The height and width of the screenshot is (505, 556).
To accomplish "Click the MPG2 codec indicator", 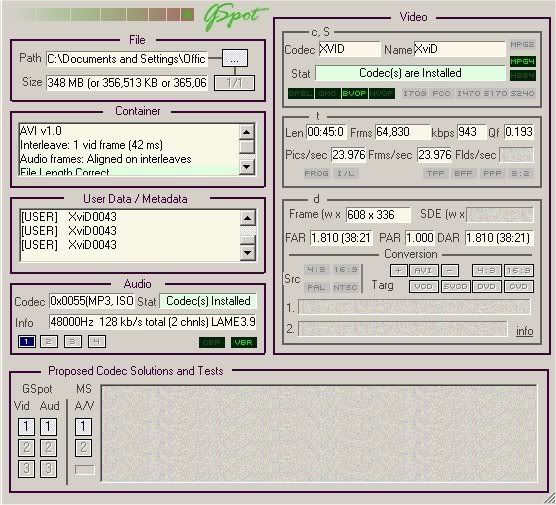I will coord(522,45).
